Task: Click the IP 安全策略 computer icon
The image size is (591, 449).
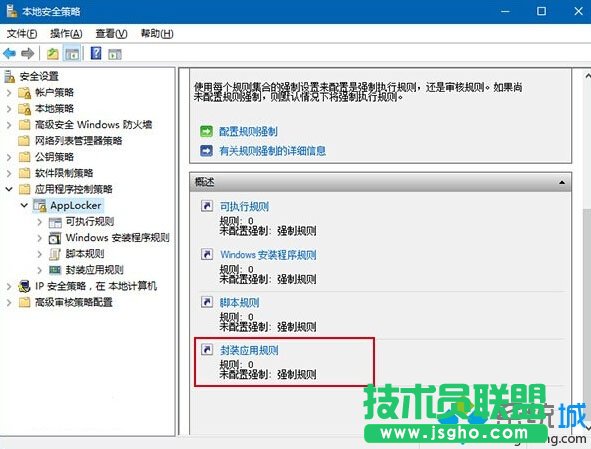Action: [x=24, y=287]
